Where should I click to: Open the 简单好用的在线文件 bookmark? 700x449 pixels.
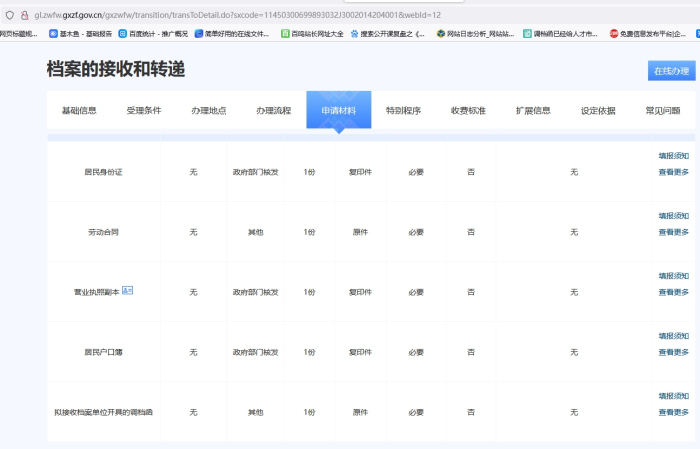232,33
